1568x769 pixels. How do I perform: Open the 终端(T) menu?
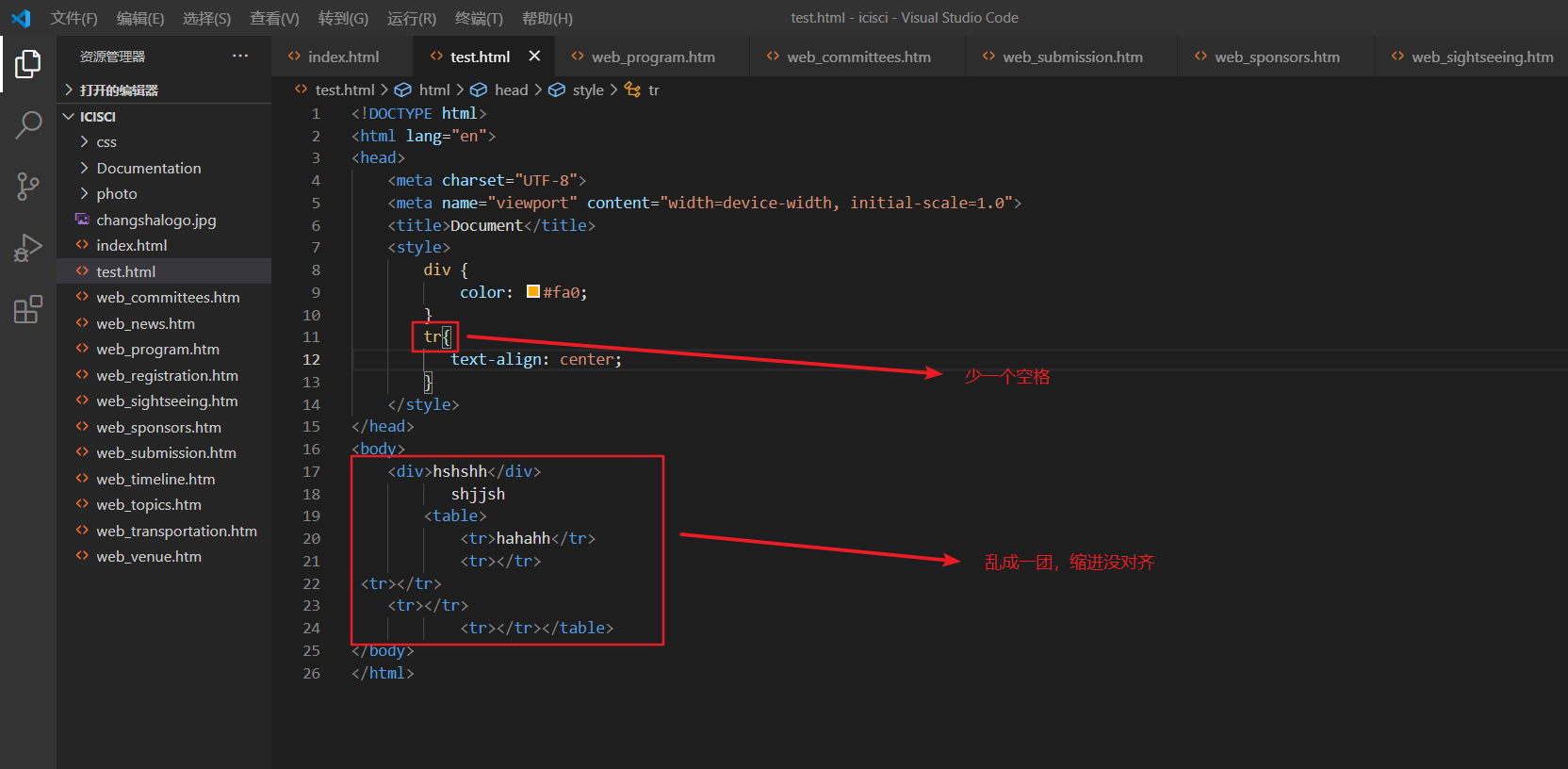pyautogui.click(x=479, y=18)
